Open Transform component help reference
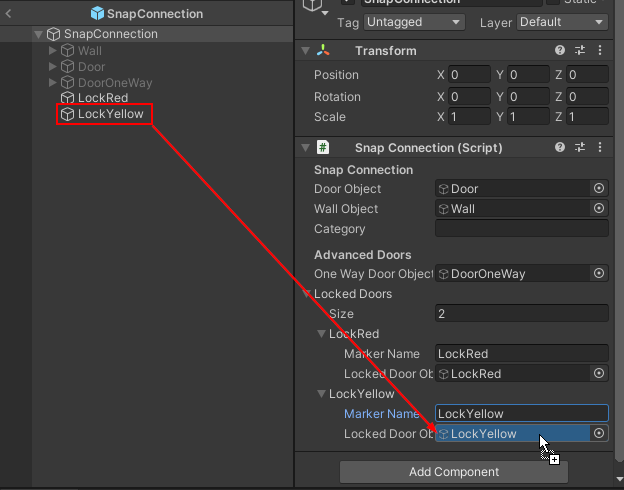The width and height of the screenshot is (624, 490). [x=560, y=51]
